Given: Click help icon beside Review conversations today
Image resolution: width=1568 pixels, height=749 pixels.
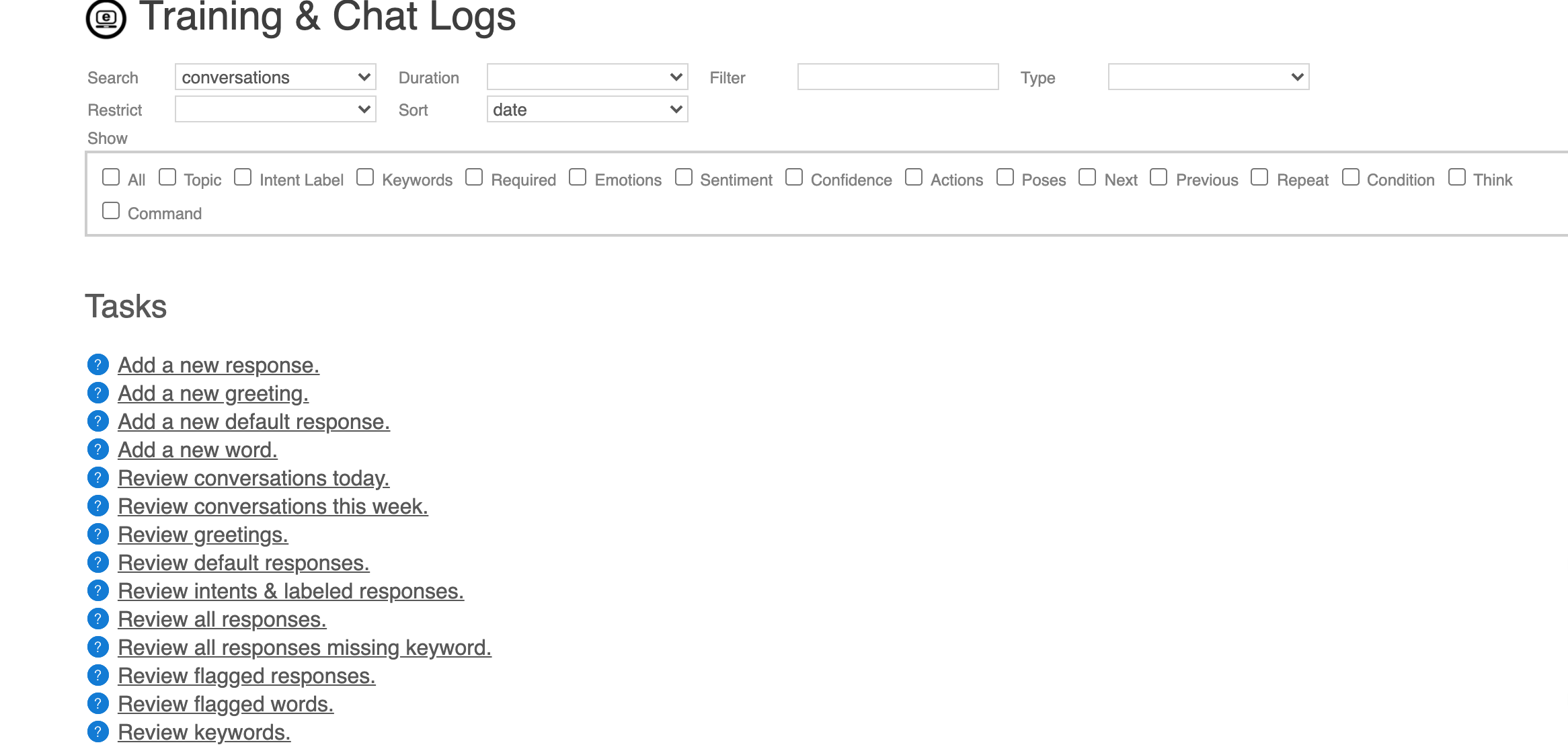Looking at the screenshot, I should (98, 477).
